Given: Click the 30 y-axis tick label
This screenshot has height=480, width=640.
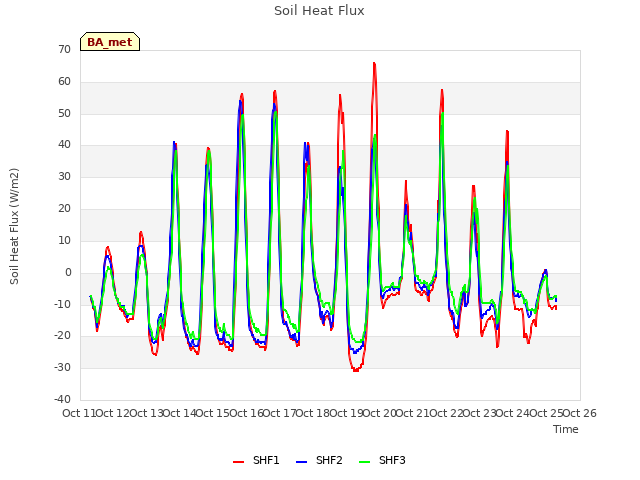Looking at the screenshot, I should click(x=64, y=177).
